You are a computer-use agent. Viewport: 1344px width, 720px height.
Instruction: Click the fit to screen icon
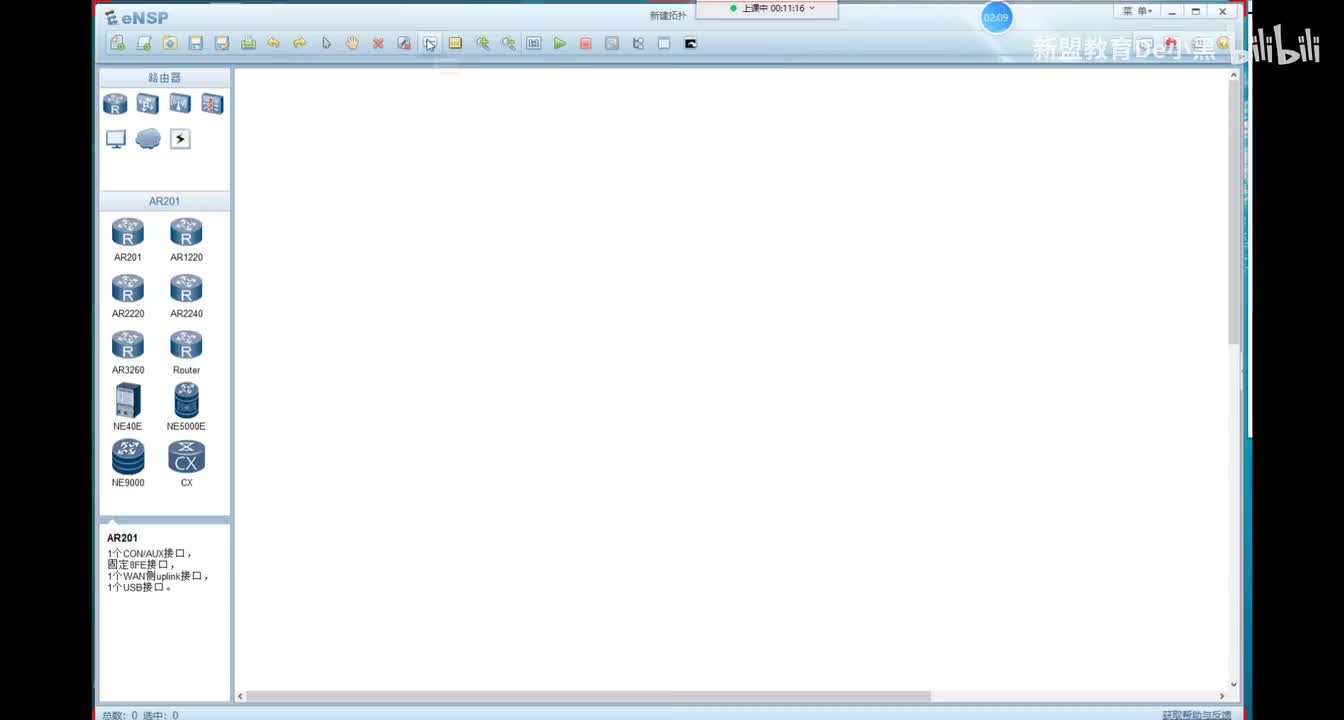(x=534, y=43)
